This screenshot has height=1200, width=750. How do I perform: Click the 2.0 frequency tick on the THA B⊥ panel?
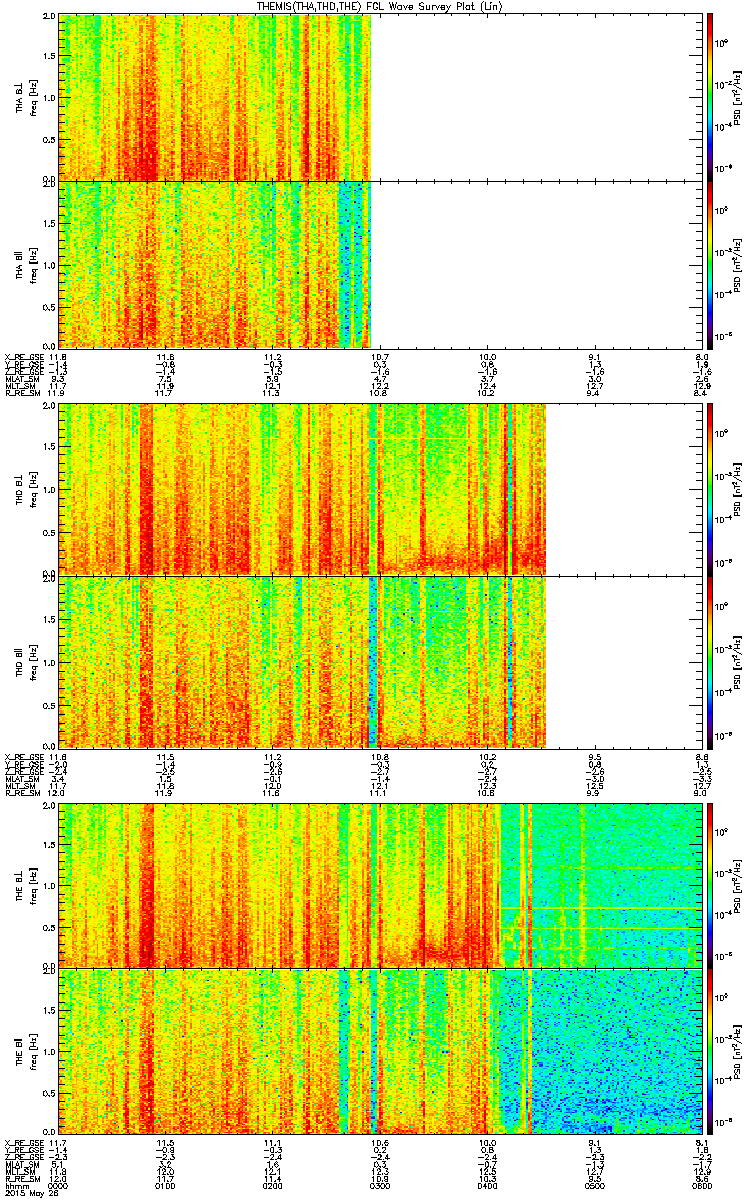point(50,18)
